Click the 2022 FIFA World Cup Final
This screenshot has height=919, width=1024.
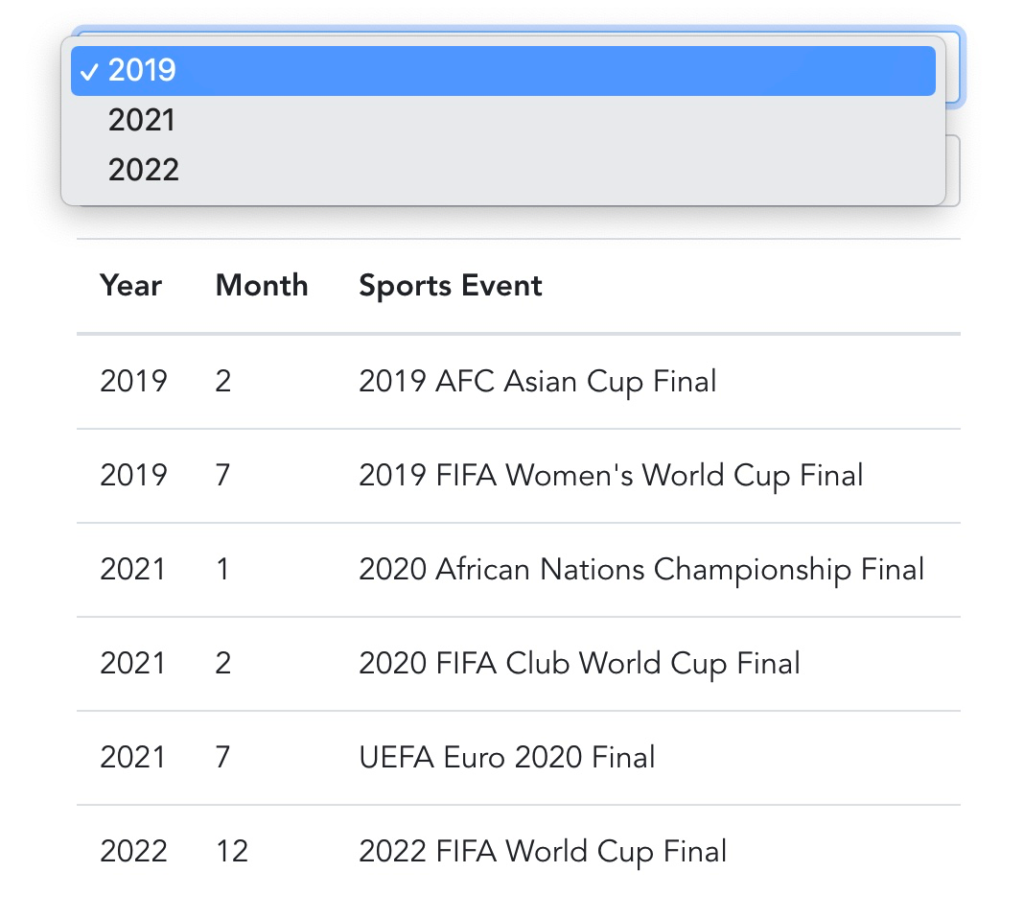(x=543, y=851)
